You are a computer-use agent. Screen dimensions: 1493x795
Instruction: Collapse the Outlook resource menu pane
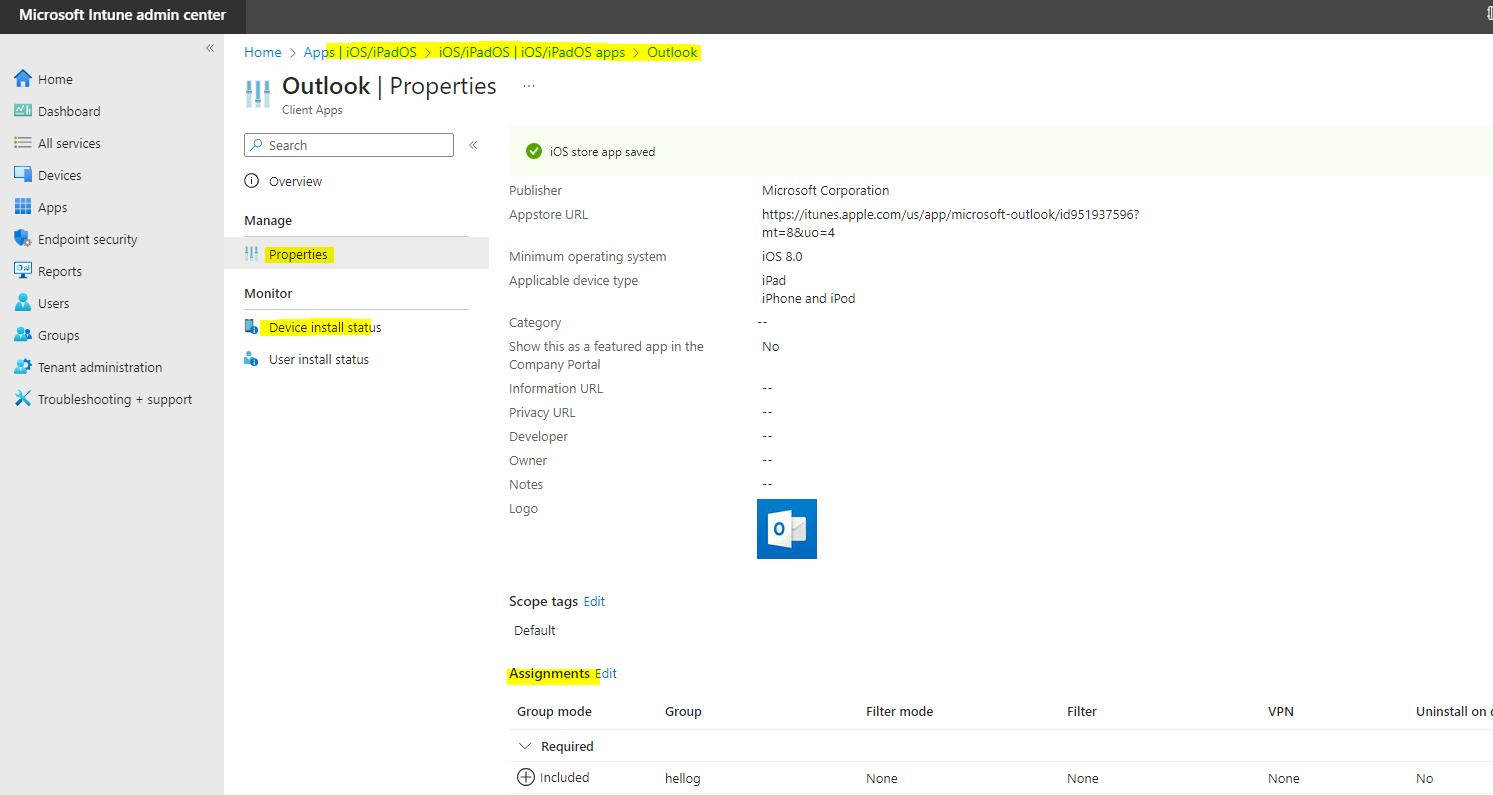[x=473, y=145]
